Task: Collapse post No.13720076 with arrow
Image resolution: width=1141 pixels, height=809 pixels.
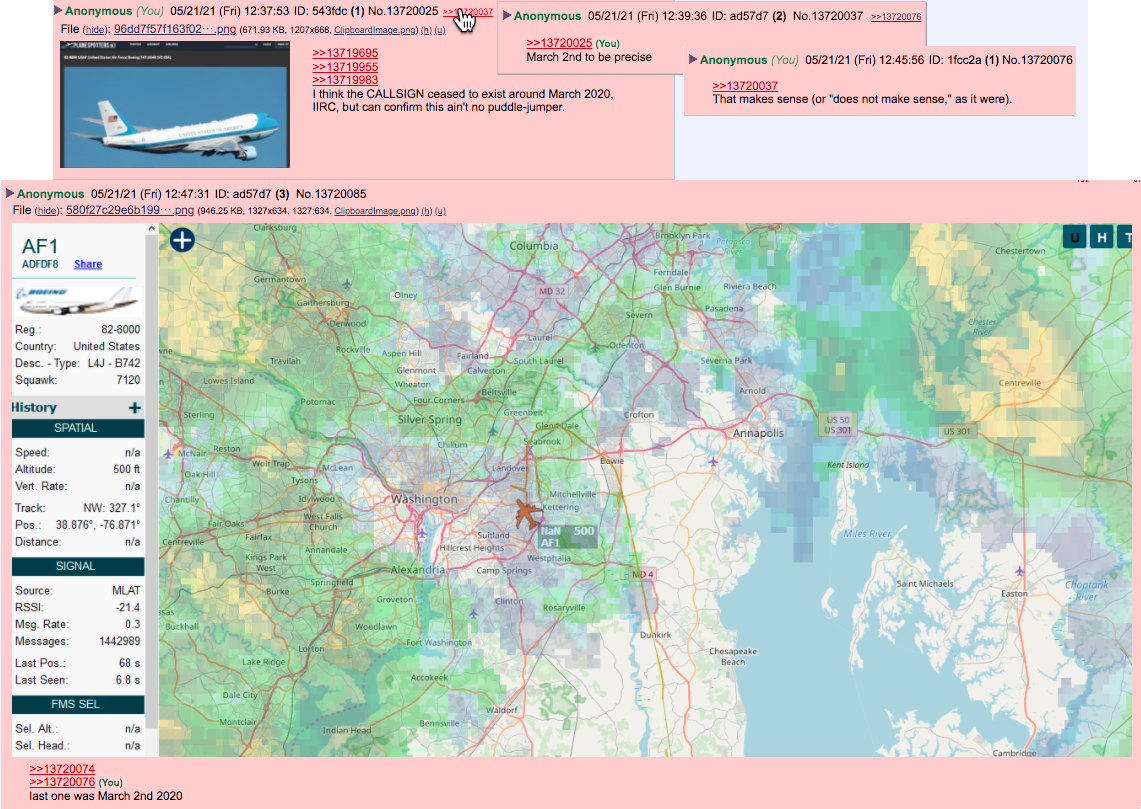Action: (693, 60)
